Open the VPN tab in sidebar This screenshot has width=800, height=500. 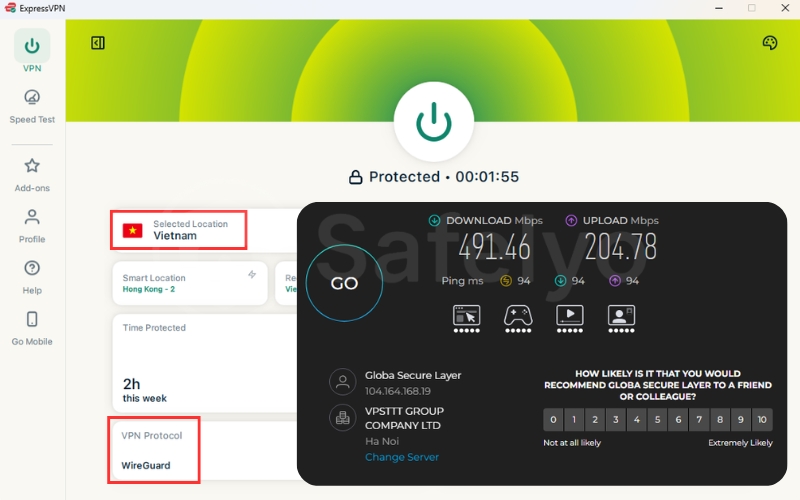pyautogui.click(x=32, y=51)
